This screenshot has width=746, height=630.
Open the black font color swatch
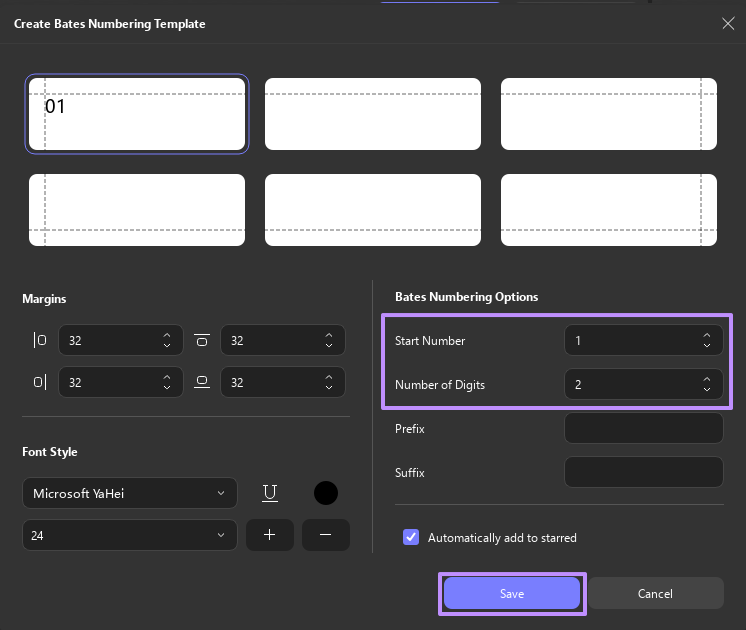pos(326,493)
